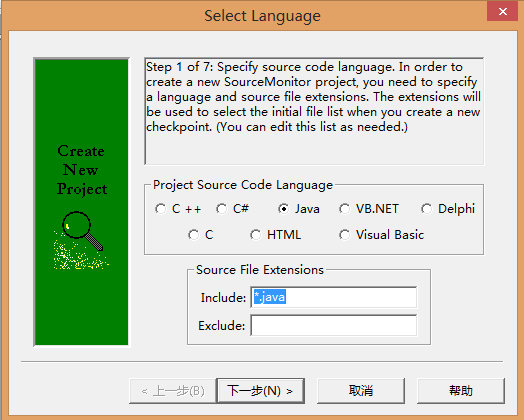
Task: Close the Select Language dialog
Action: (502, 11)
